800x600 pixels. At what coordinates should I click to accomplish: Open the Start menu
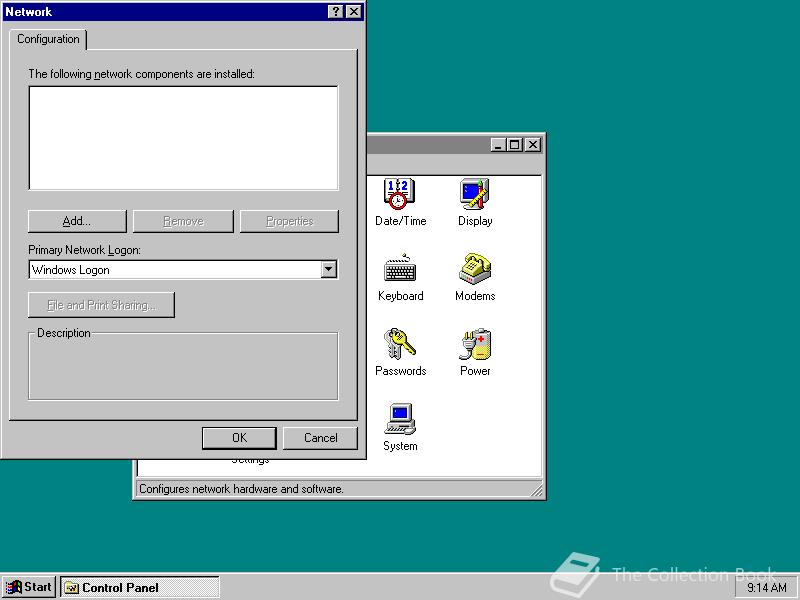point(29,587)
